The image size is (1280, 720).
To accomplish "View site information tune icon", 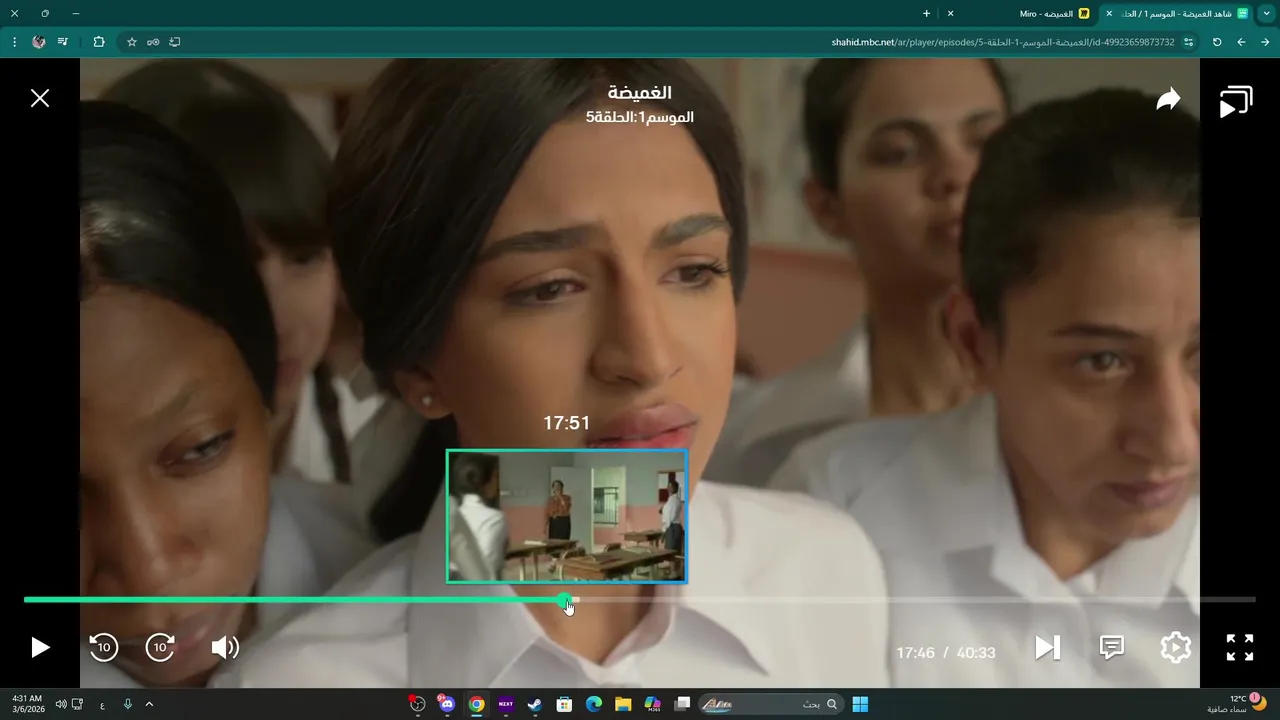I will coord(1189,42).
